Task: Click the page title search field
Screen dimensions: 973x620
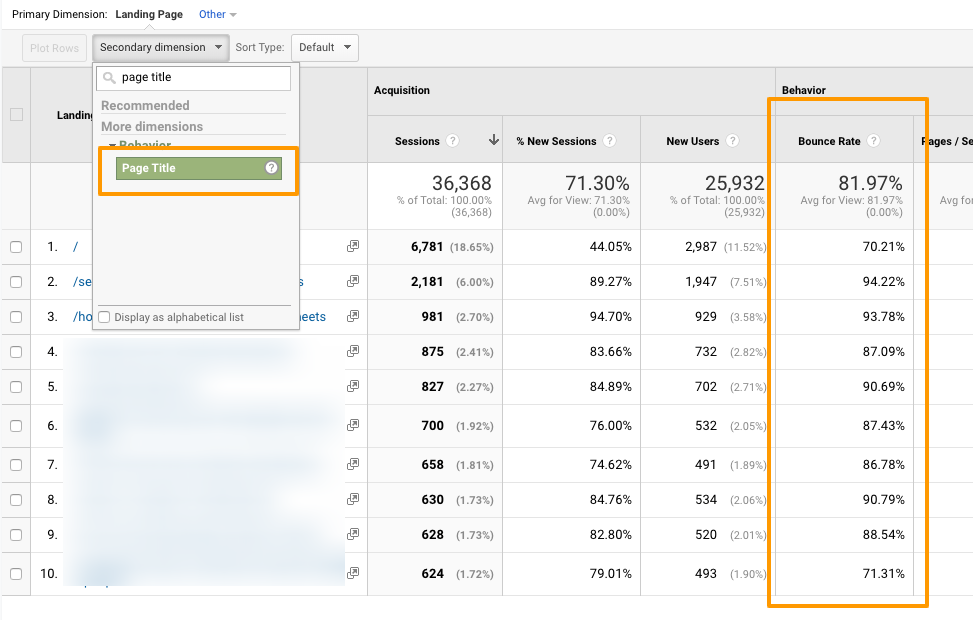Action: [202, 78]
